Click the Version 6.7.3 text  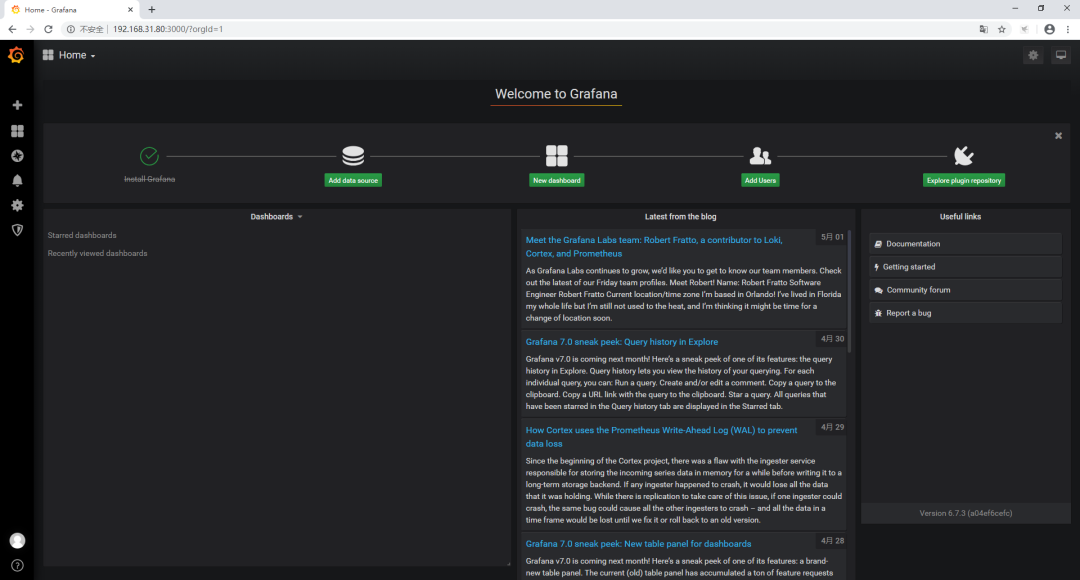(966, 513)
